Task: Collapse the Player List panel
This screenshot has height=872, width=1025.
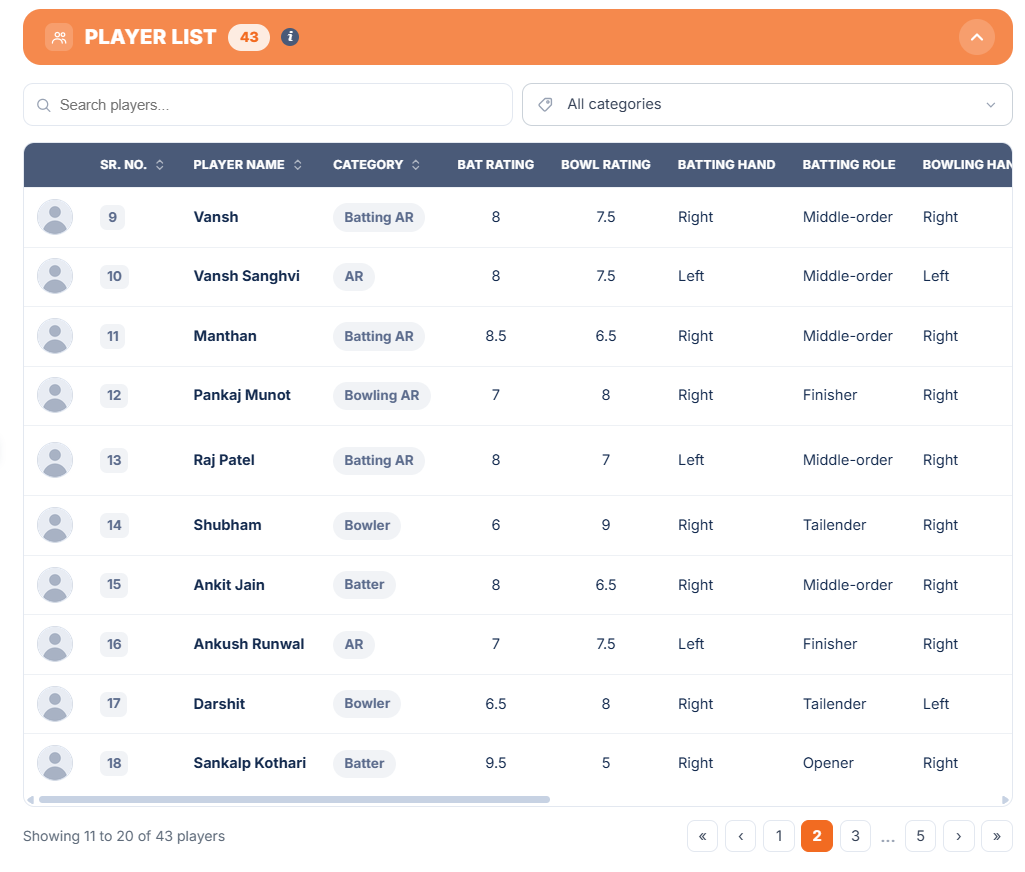Action: (976, 37)
